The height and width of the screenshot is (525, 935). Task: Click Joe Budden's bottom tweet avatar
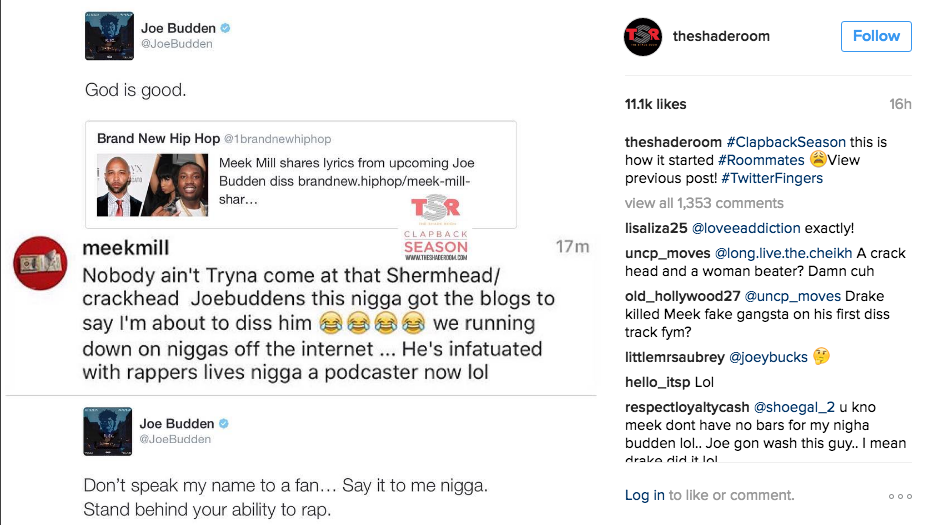107,431
